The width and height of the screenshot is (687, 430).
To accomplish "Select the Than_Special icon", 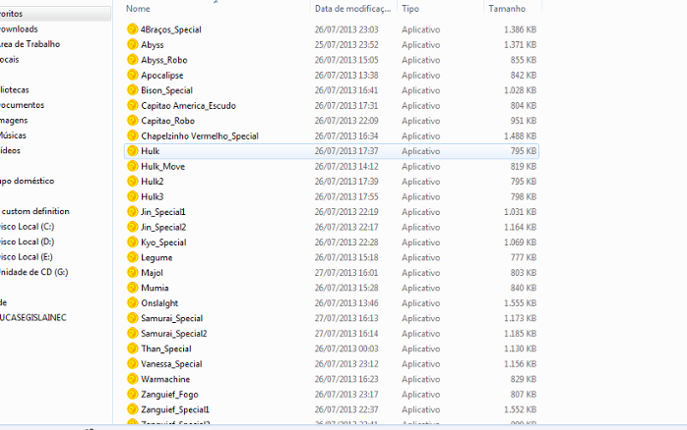I will pos(132,348).
